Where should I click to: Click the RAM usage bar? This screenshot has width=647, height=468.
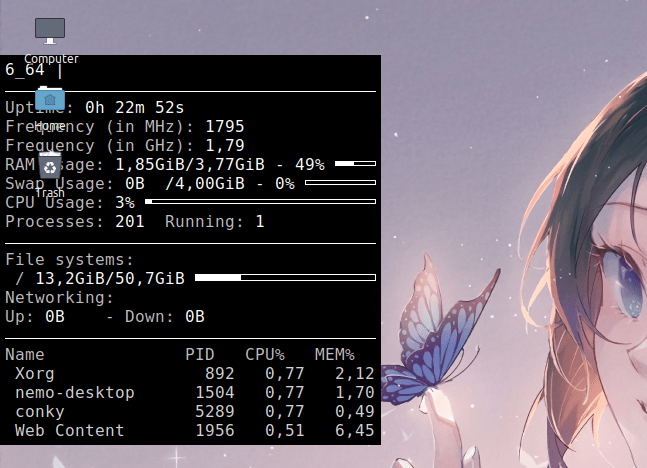(355, 163)
